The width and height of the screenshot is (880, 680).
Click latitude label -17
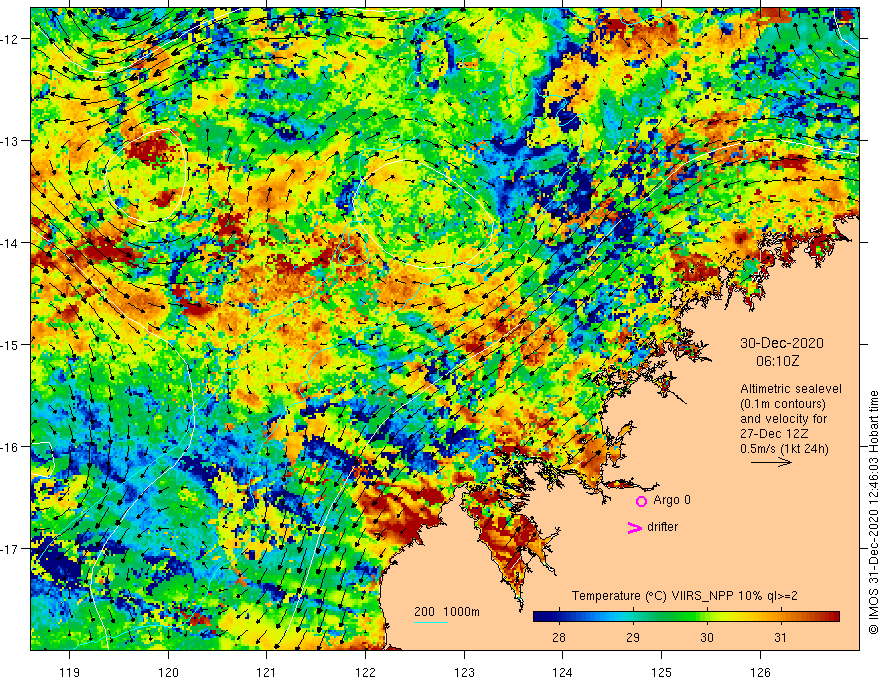coord(10,548)
